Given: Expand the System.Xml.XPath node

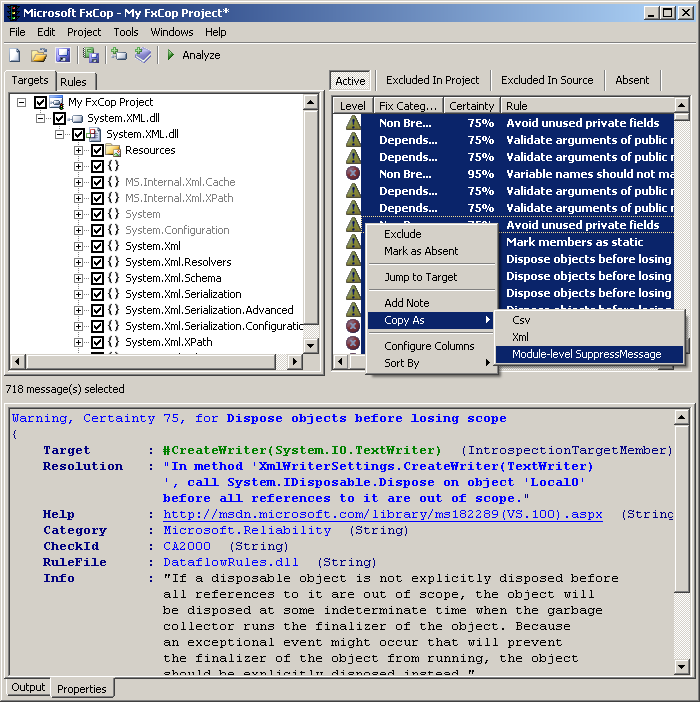Looking at the screenshot, I should pyautogui.click(x=78, y=342).
